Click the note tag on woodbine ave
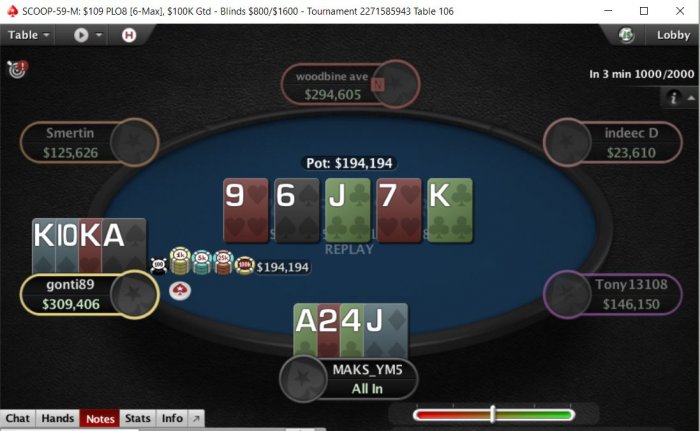Image resolution: width=700 pixels, height=431 pixels. pos(378,84)
